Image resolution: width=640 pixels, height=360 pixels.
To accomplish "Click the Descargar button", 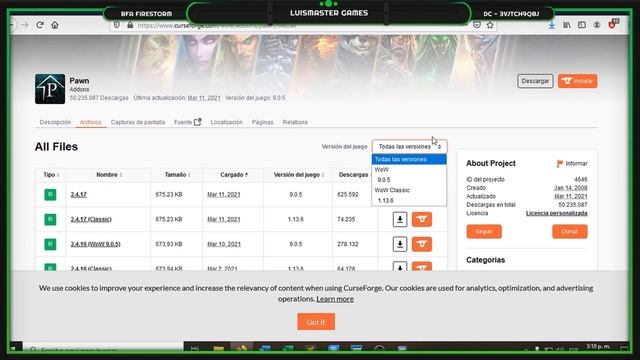I will tap(535, 81).
